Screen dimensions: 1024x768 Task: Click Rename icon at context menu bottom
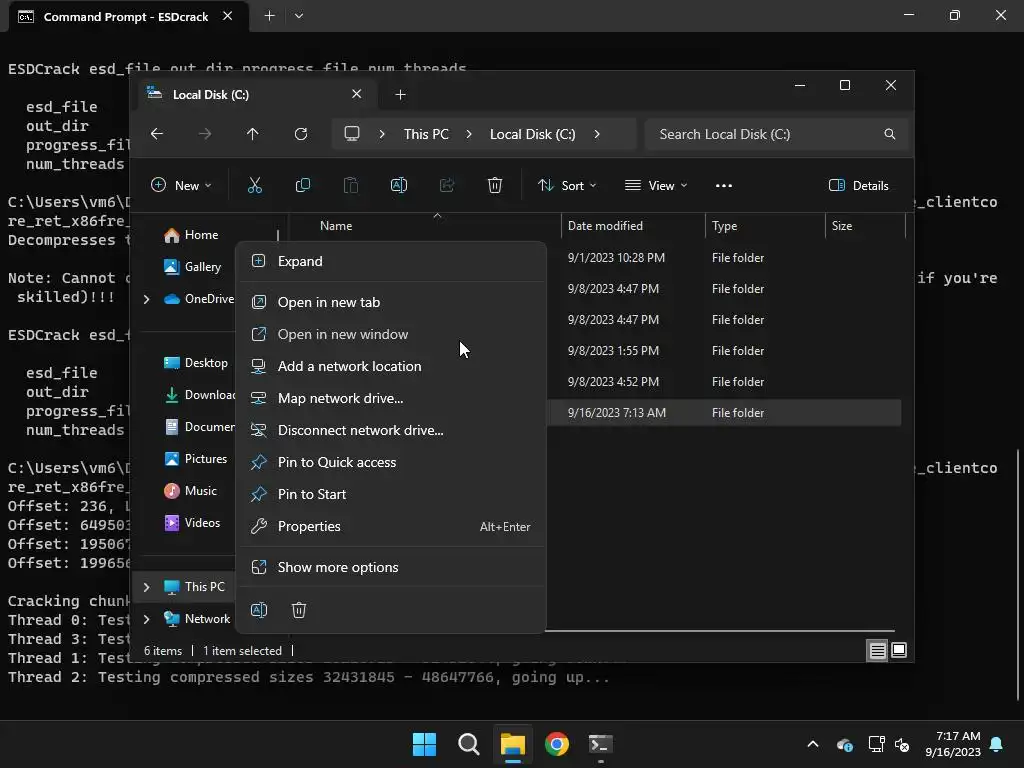(259, 610)
